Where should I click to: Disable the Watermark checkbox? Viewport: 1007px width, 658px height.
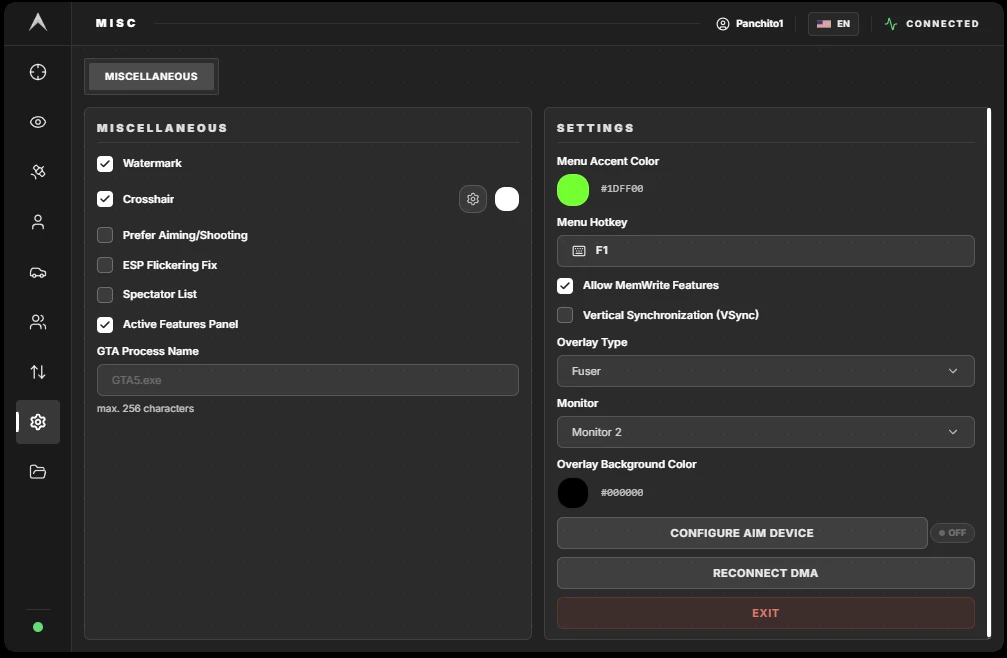tap(105, 164)
